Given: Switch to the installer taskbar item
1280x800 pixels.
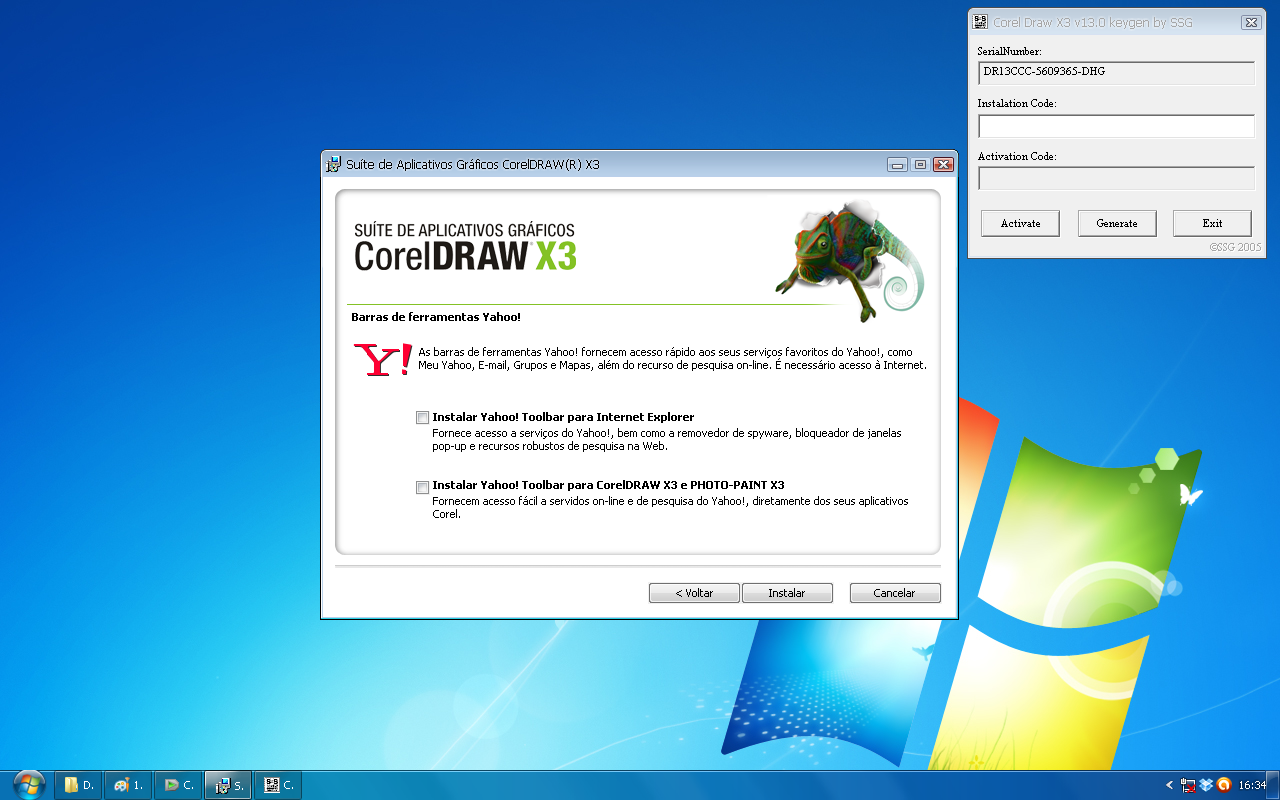Looking at the screenshot, I should (x=229, y=785).
